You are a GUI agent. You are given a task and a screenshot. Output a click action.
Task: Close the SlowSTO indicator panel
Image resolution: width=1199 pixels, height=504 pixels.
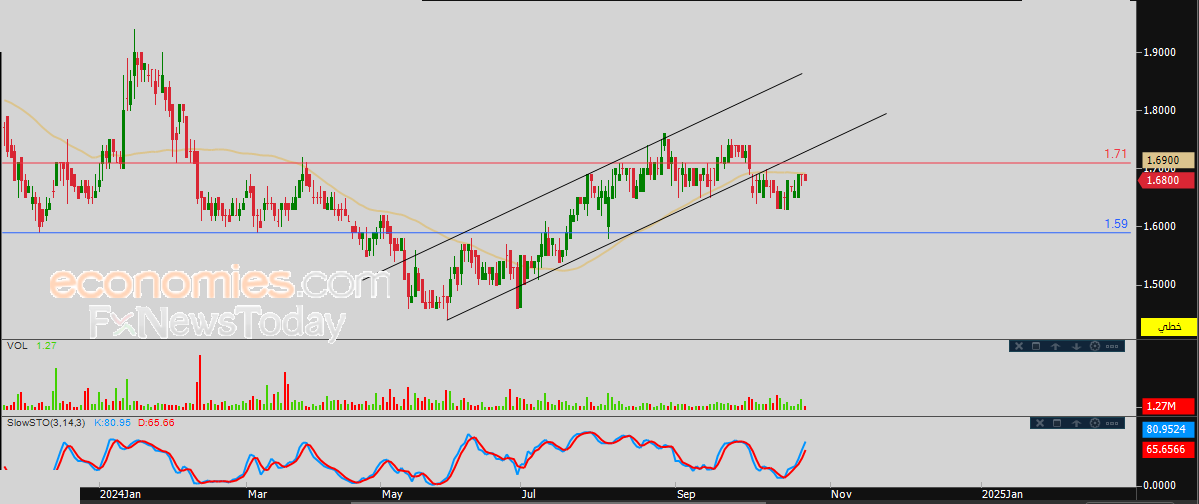click(x=1038, y=423)
